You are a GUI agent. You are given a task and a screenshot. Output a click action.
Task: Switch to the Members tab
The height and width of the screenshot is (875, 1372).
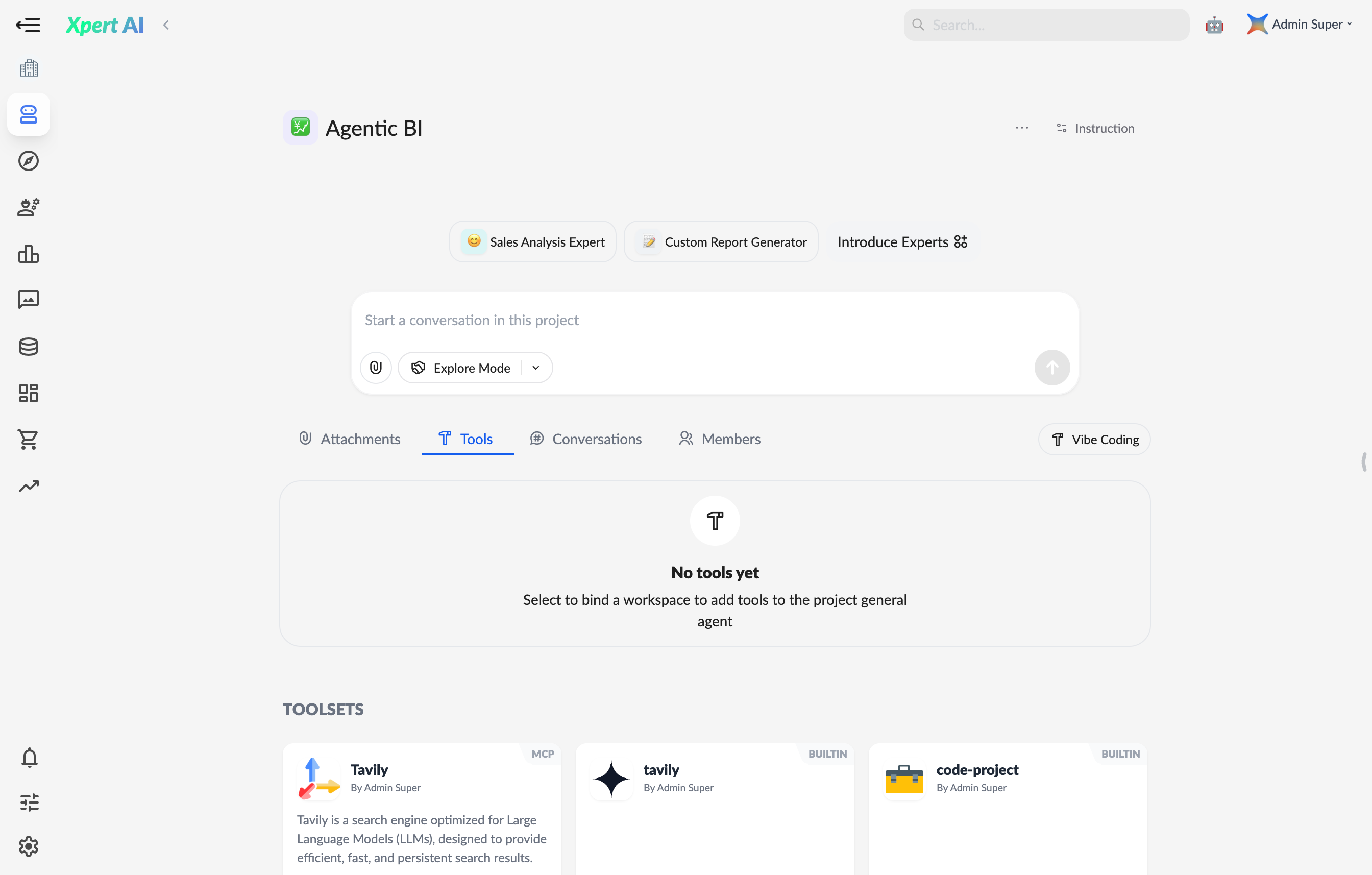coord(719,439)
